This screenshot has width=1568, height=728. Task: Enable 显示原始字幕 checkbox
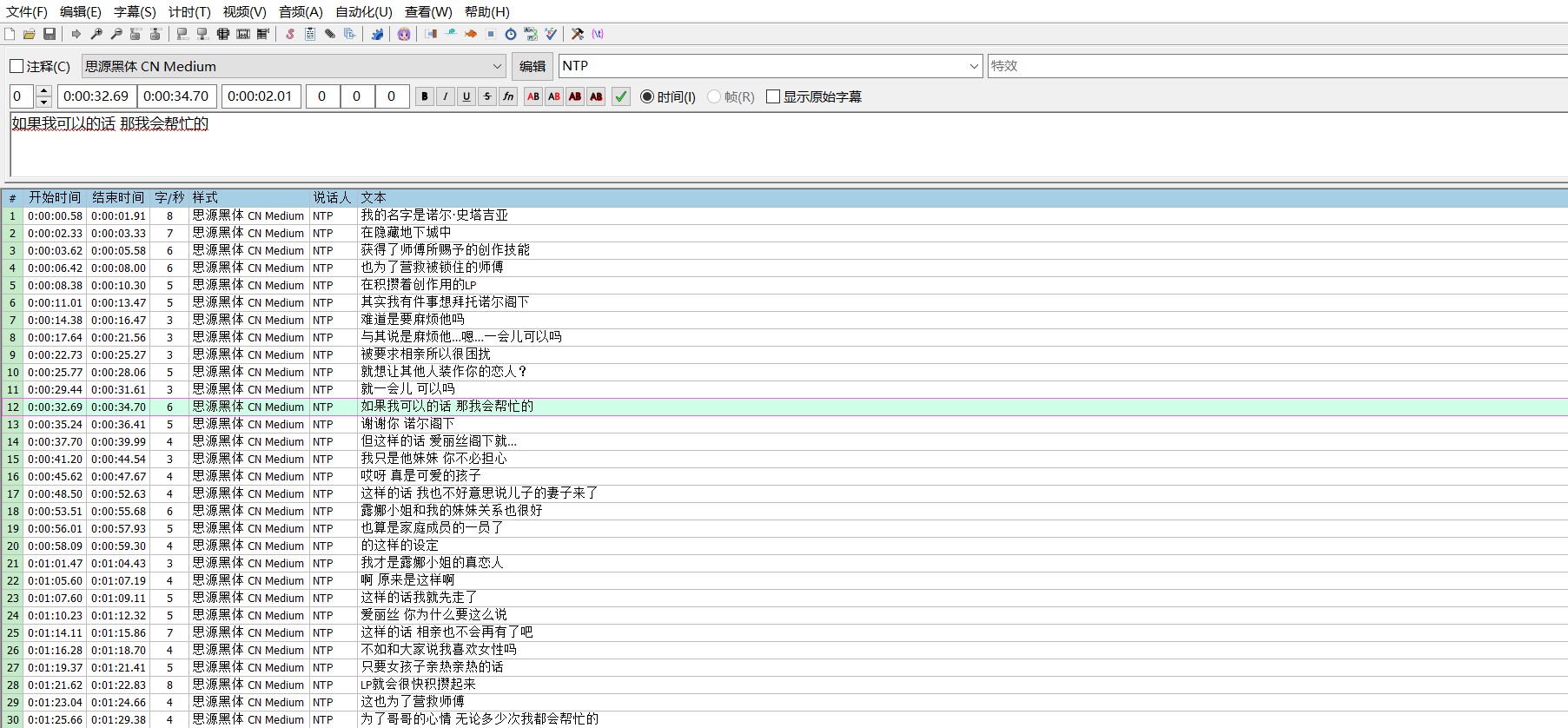pos(814,96)
